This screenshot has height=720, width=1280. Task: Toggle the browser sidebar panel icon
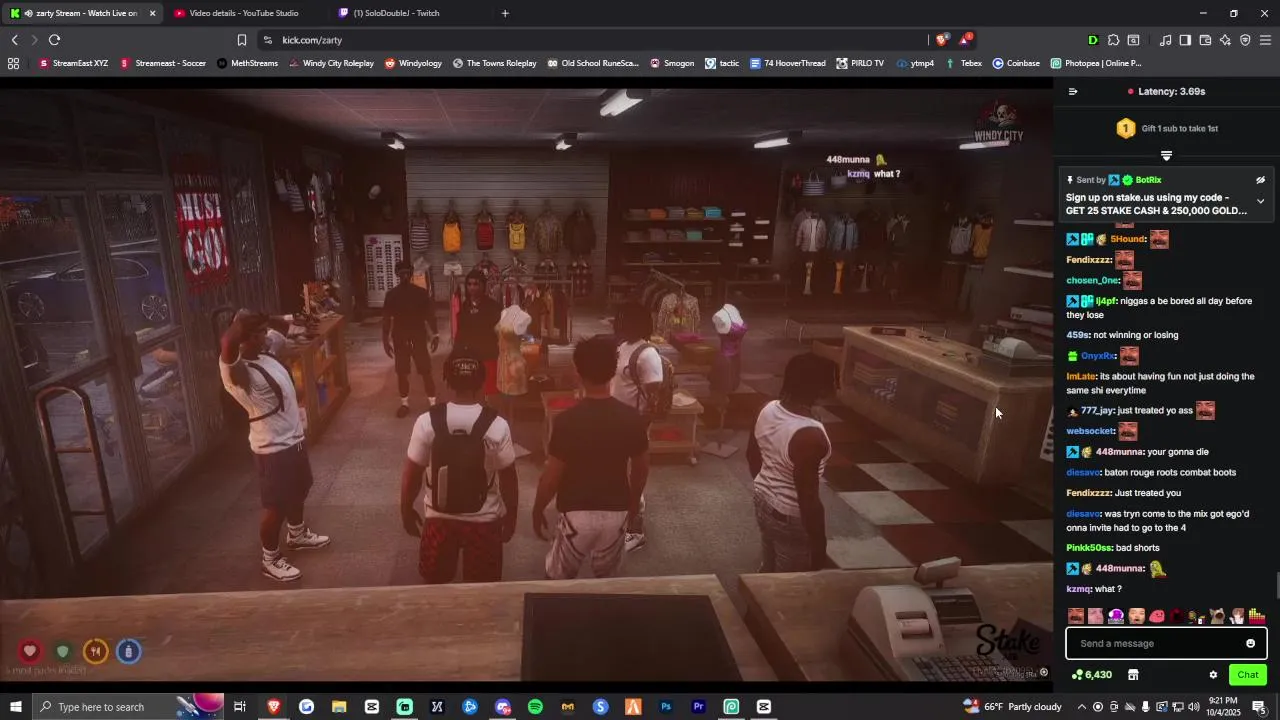point(1185,40)
